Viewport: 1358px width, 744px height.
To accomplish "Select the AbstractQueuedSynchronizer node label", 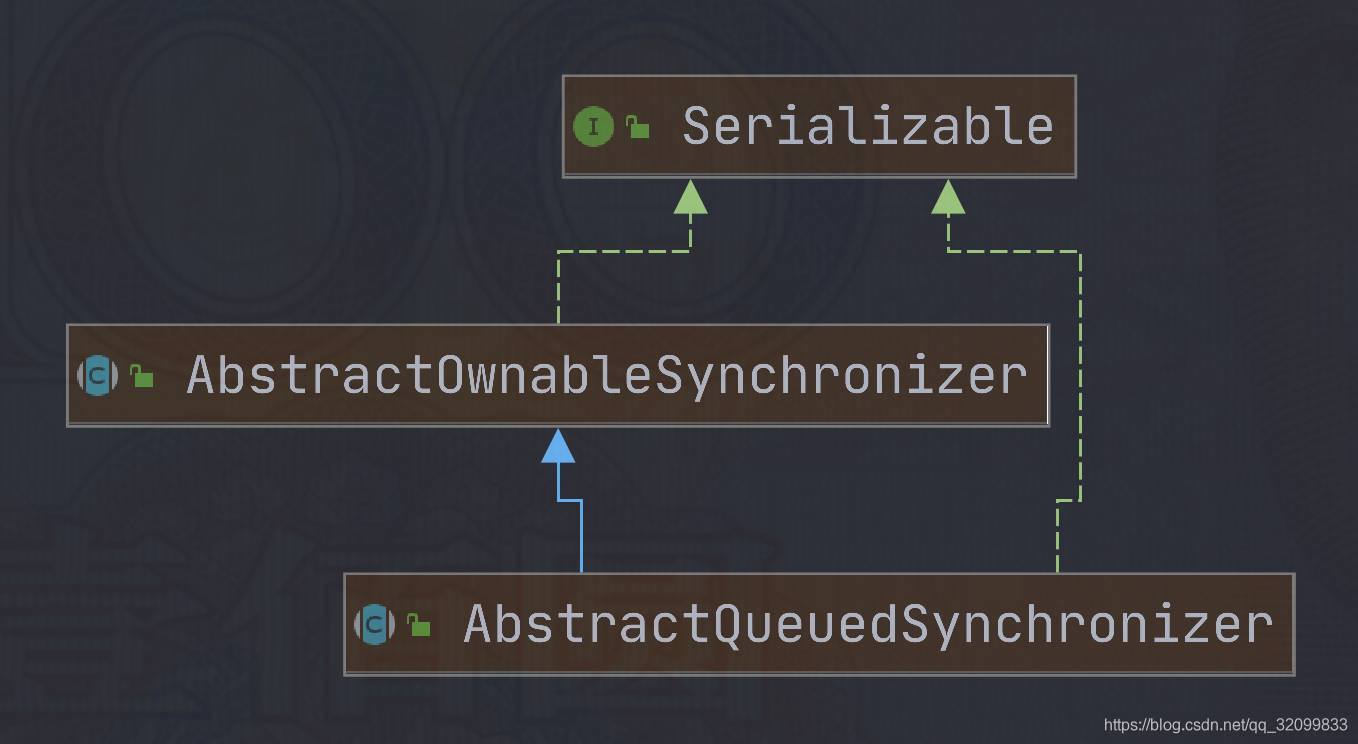I will click(x=869, y=625).
